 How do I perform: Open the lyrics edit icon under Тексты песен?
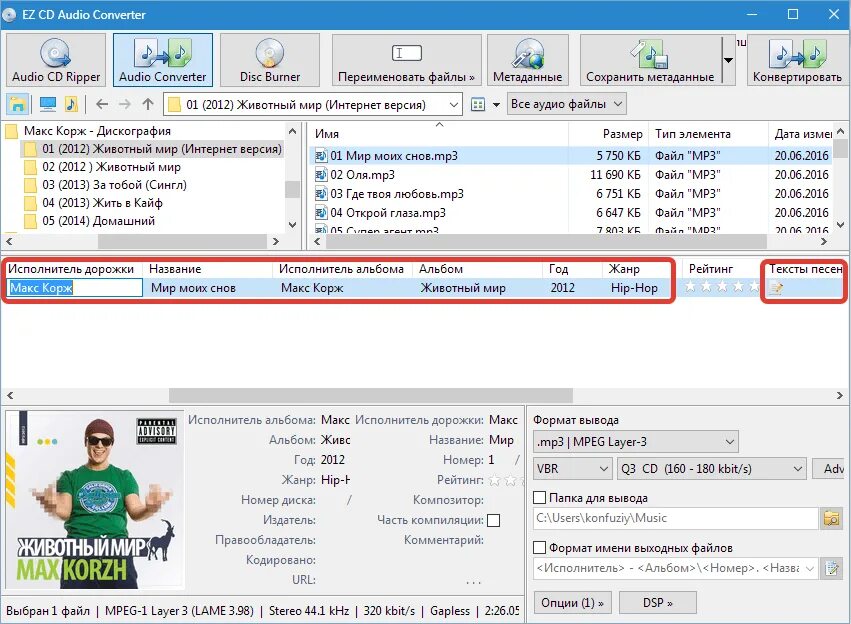click(776, 288)
